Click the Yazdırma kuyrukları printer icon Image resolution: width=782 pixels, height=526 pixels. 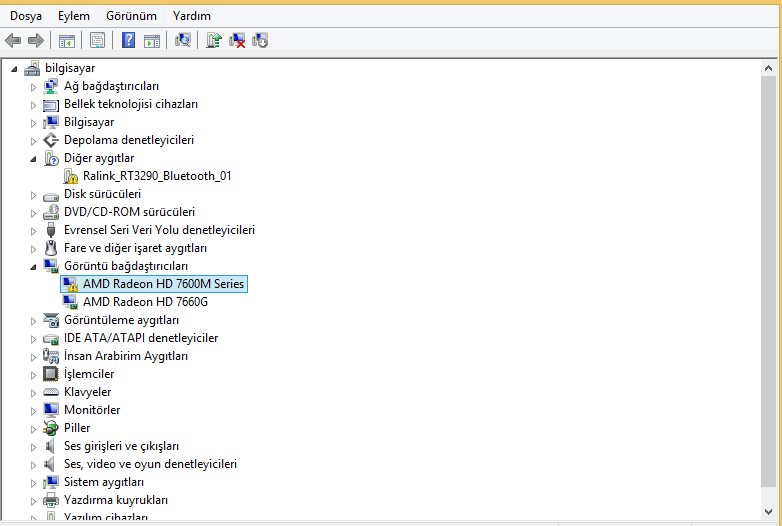(50, 500)
